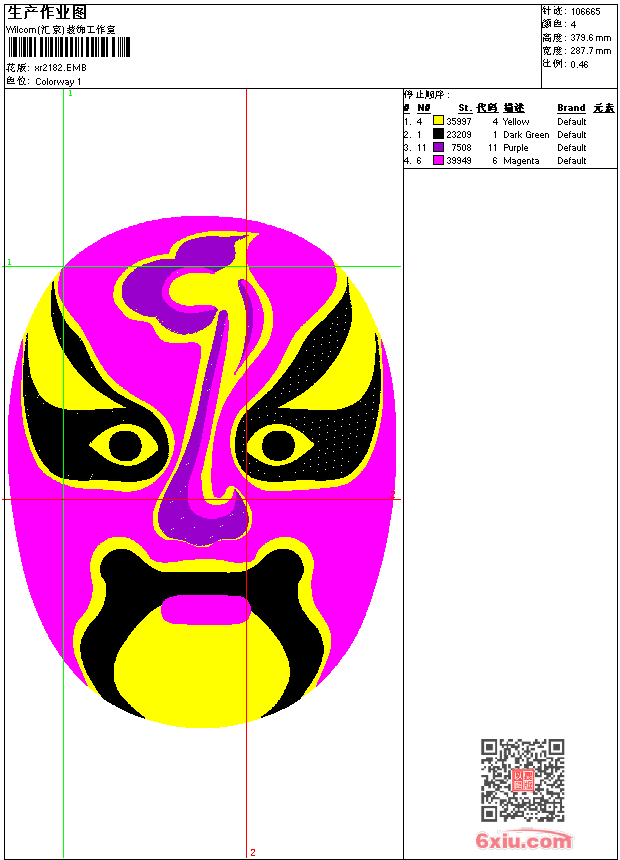Click the barcode under the Wilcom heading
This screenshot has width=620, height=860.
69,47
